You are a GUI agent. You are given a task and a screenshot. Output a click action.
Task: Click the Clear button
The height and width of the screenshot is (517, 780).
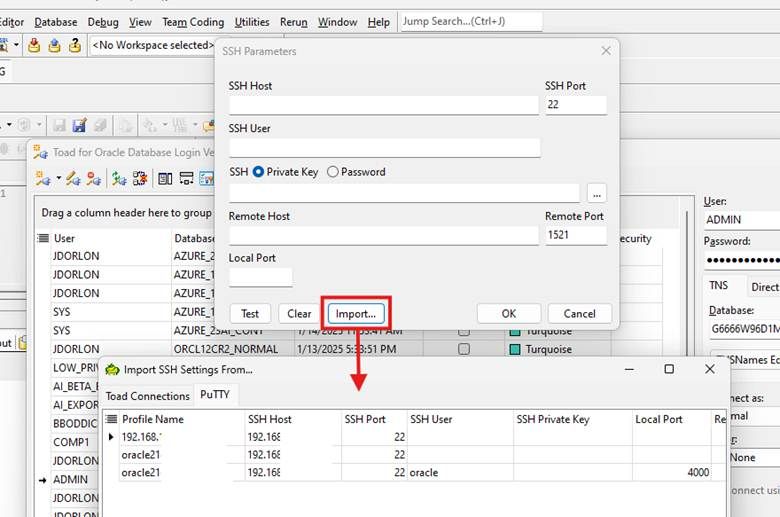[x=299, y=314]
